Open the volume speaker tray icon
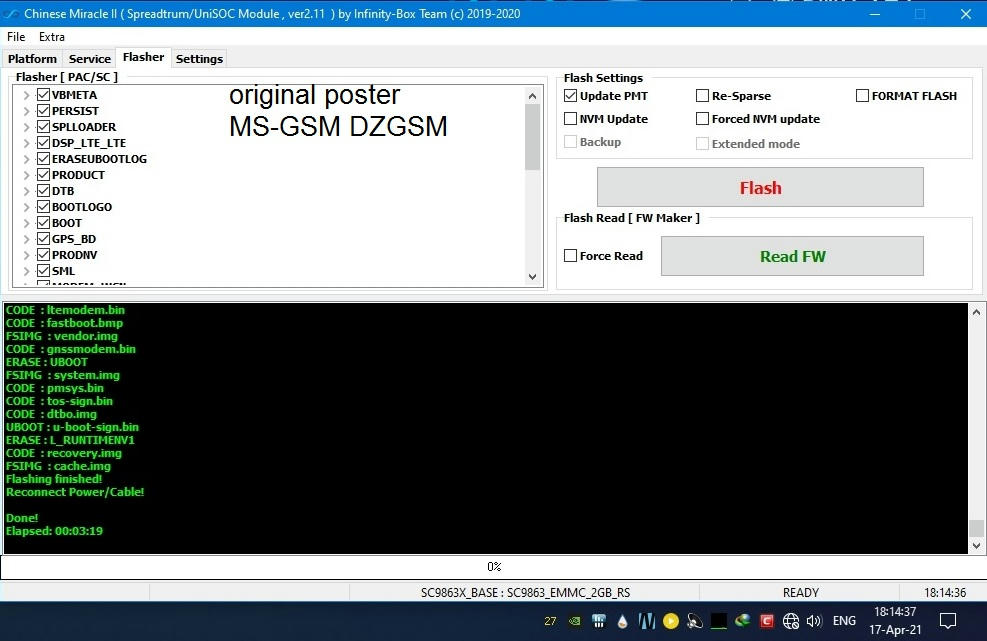987x641 pixels. tap(814, 621)
